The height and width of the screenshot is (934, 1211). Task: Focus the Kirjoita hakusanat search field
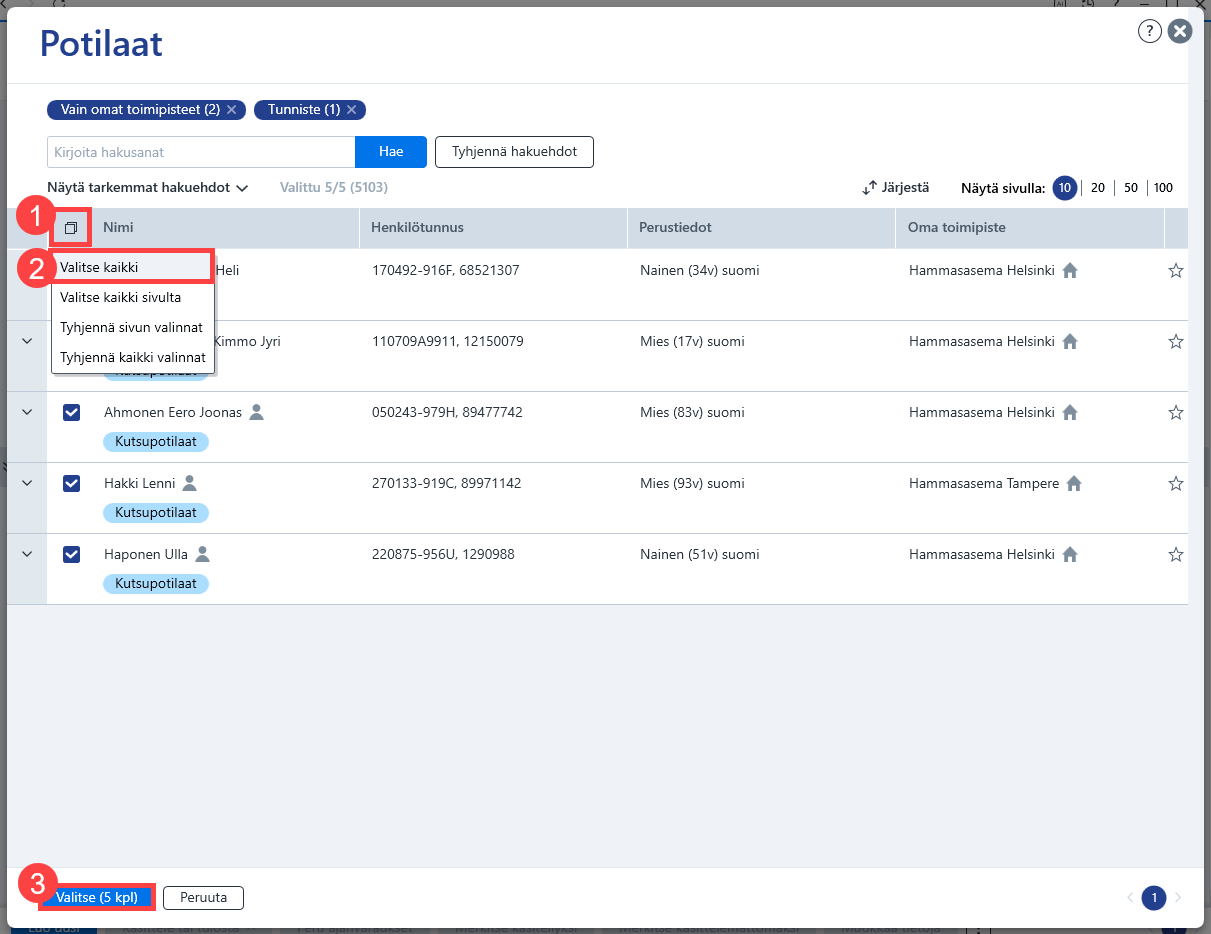tap(201, 152)
